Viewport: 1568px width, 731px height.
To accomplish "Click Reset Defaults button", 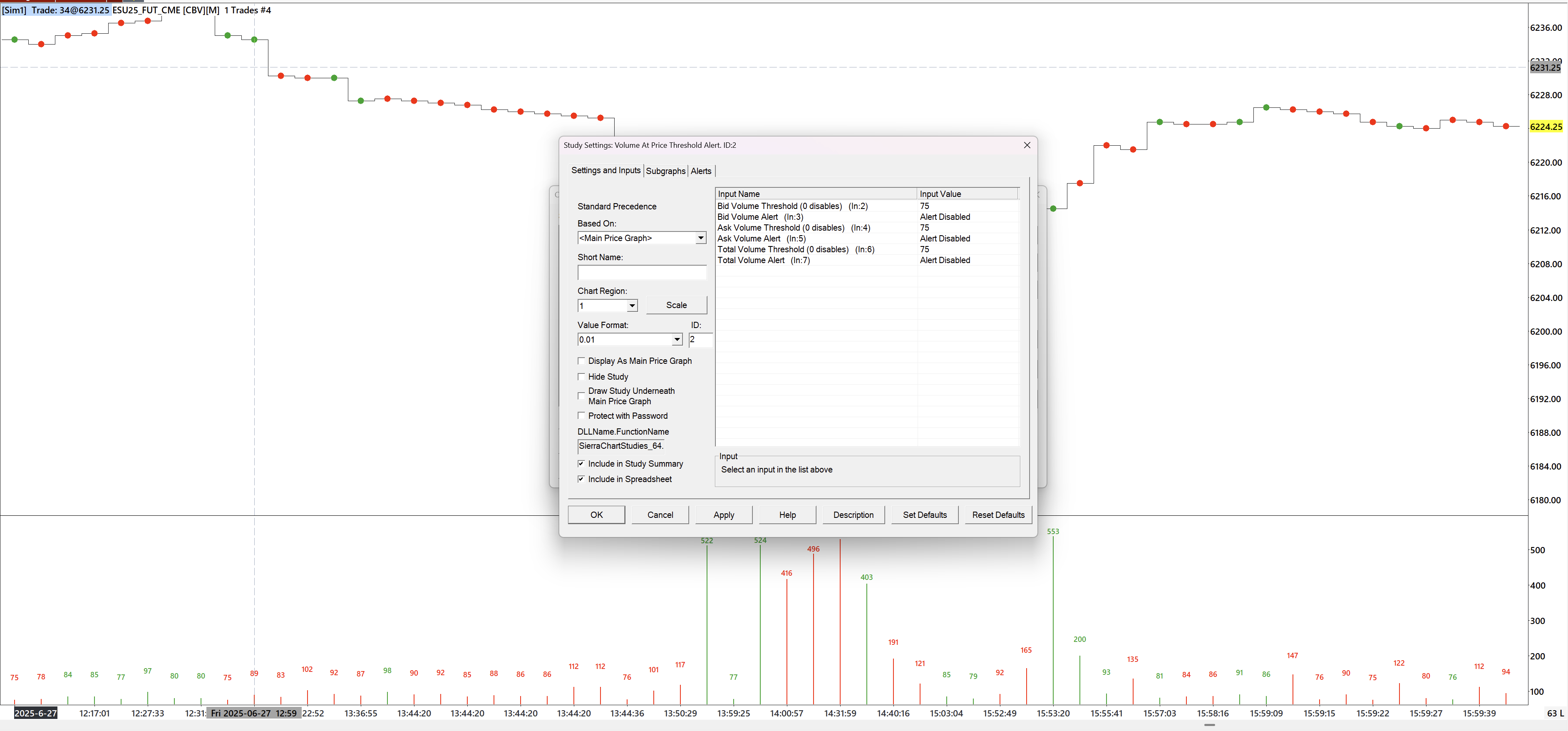I will click(997, 515).
